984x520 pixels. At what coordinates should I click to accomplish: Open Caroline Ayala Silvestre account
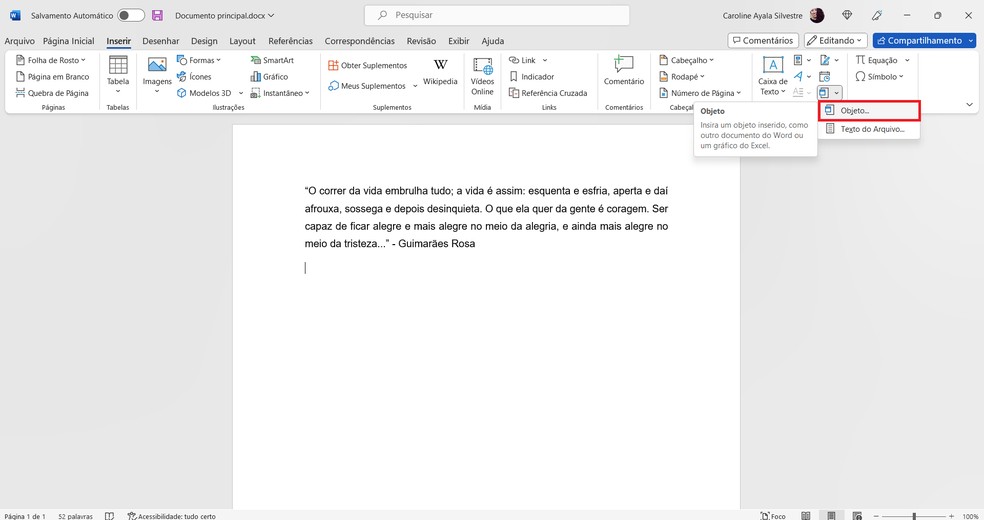(773, 15)
